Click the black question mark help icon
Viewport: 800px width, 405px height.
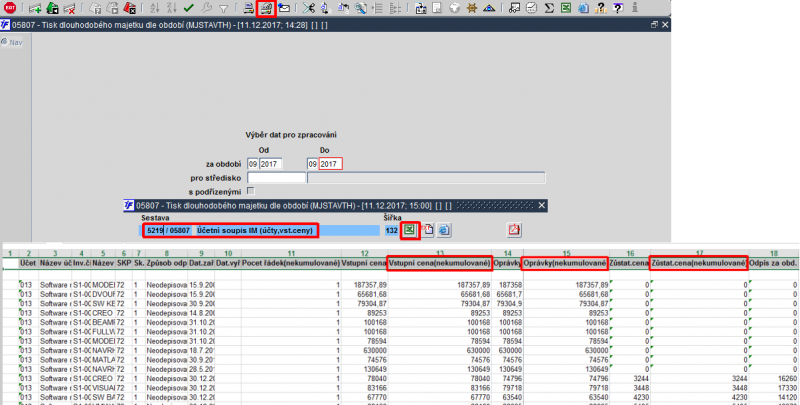click(601, 8)
